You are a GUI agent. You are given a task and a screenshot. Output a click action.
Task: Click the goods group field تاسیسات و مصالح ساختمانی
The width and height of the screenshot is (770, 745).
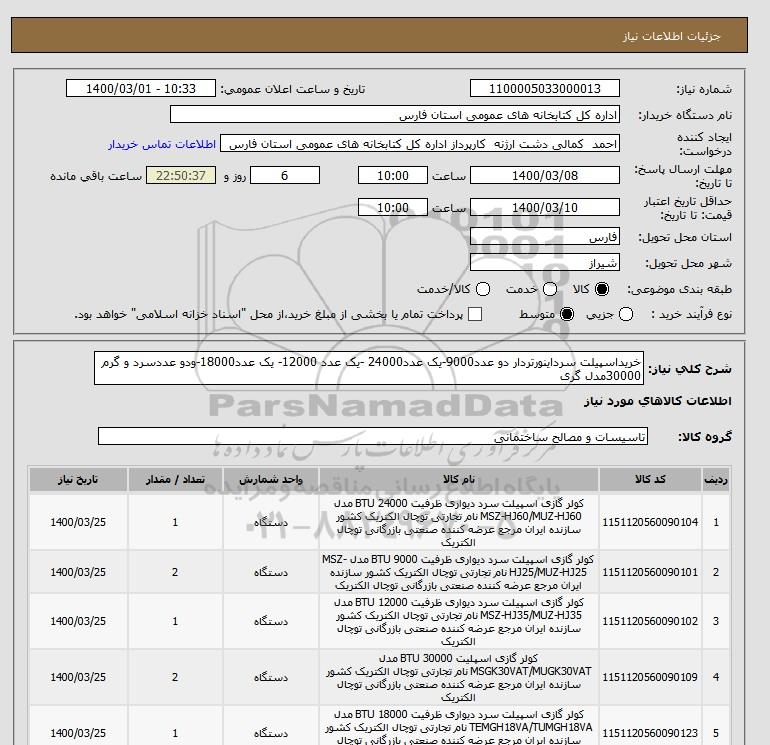373,436
